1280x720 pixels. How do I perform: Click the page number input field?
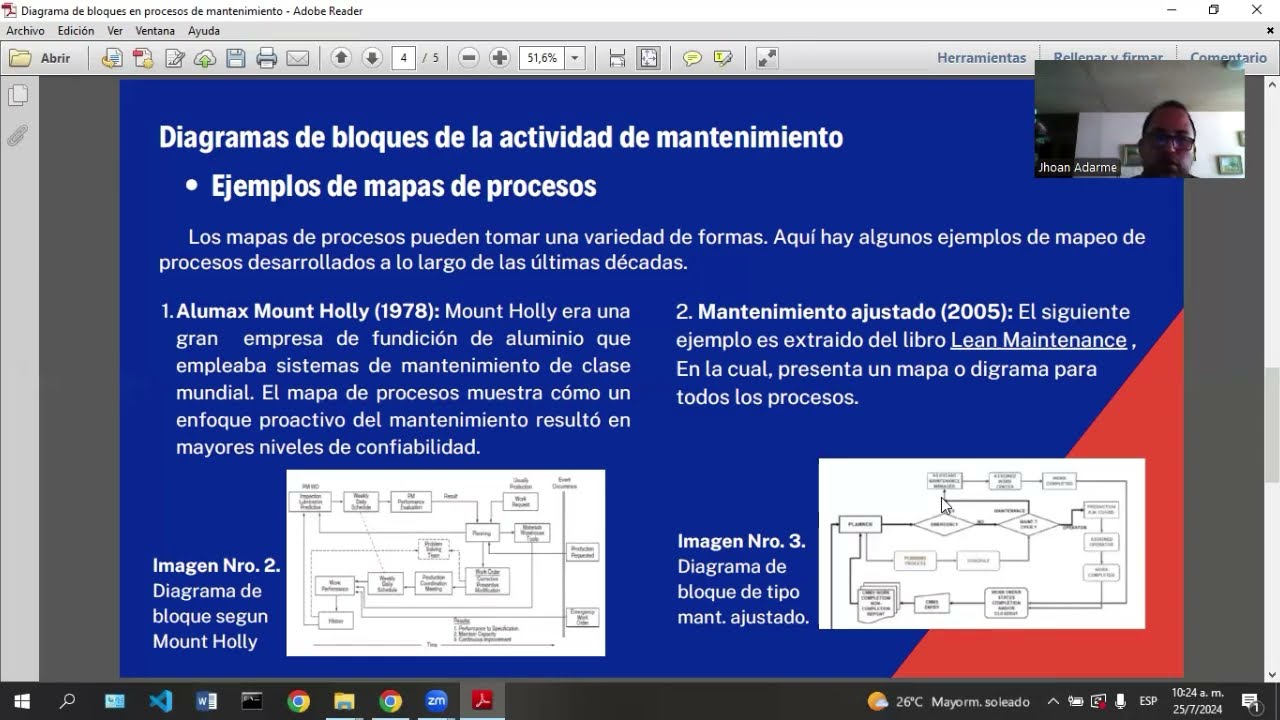404,58
